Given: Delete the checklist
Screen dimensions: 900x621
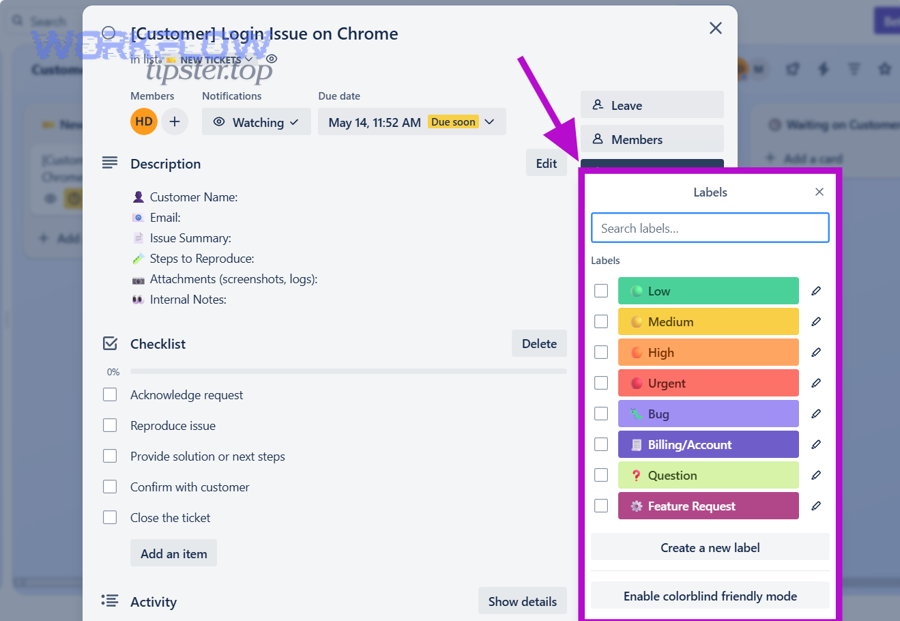Looking at the screenshot, I should click(539, 343).
